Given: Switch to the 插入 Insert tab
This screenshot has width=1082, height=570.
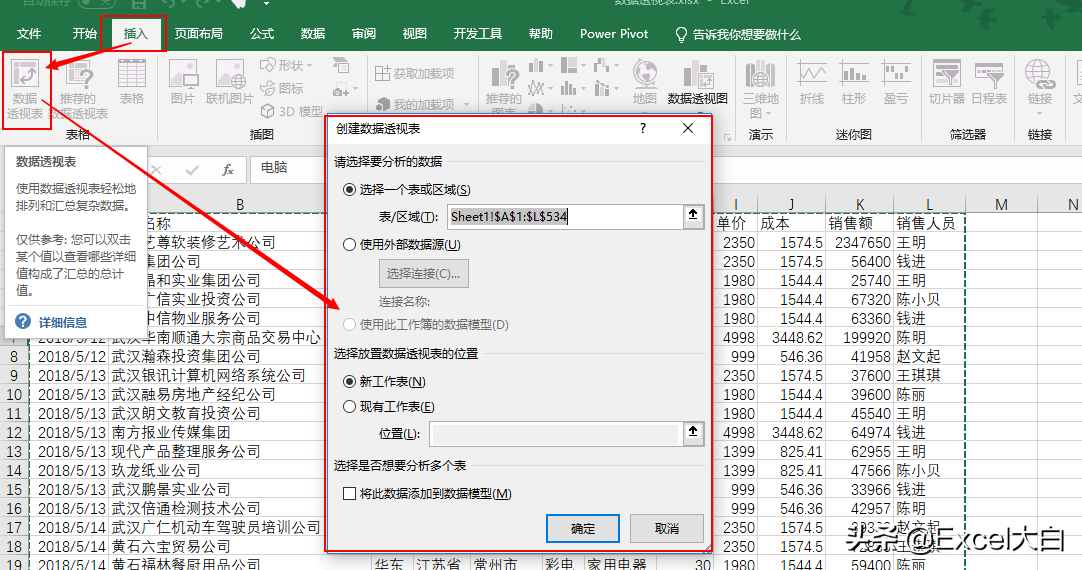Looking at the screenshot, I should [135, 34].
